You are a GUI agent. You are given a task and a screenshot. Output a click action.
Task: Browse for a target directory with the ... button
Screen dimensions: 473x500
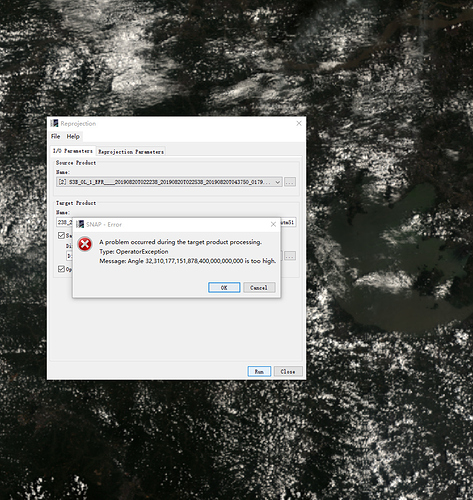(290, 256)
